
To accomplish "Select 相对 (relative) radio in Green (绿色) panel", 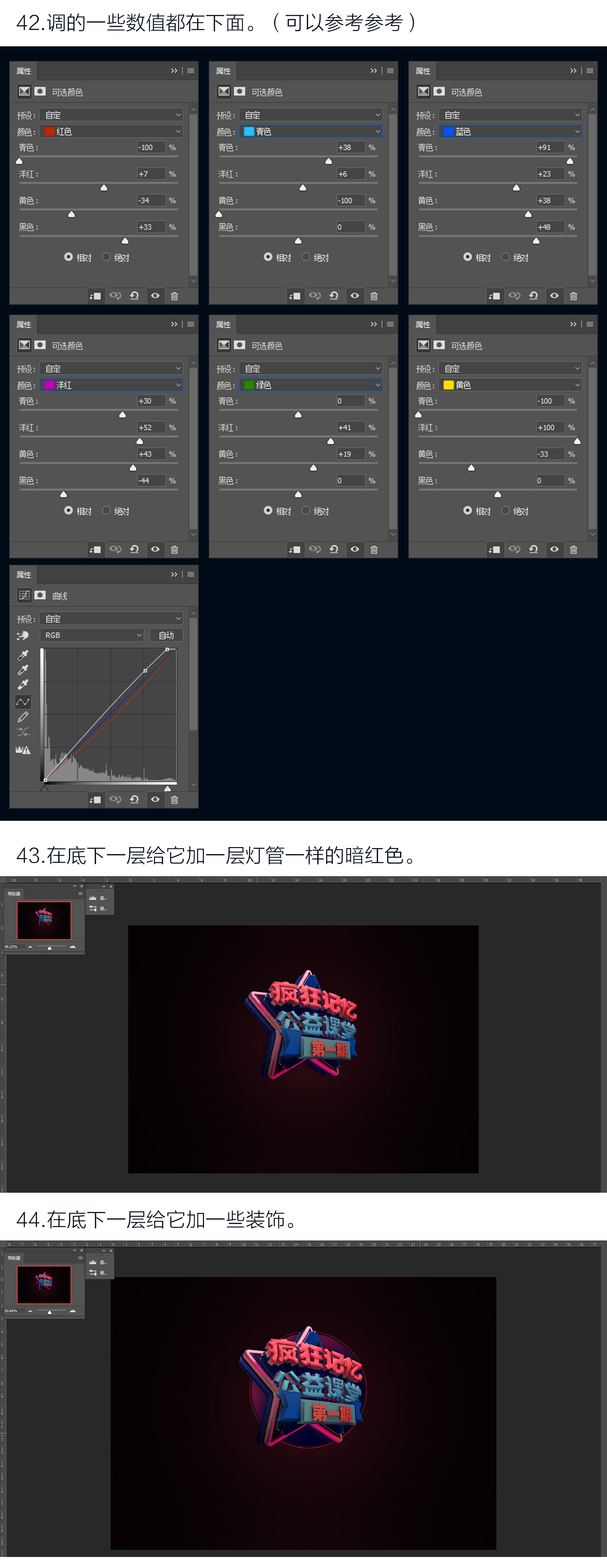I will pyautogui.click(x=268, y=511).
